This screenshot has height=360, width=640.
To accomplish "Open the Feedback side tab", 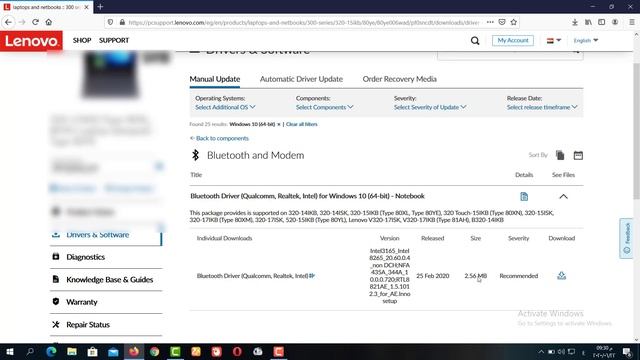I will coord(627,238).
